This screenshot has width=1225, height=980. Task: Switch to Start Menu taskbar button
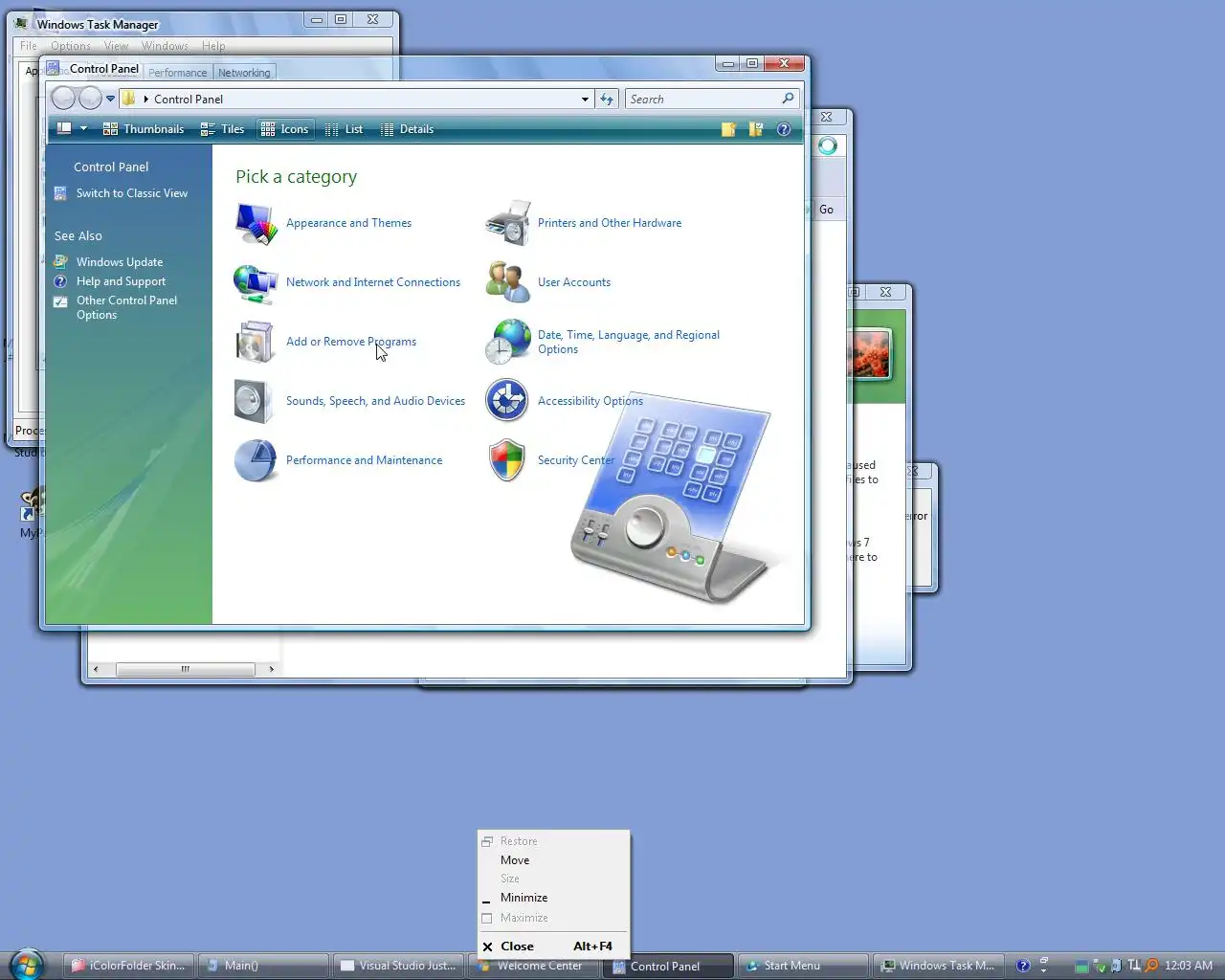coord(804,966)
